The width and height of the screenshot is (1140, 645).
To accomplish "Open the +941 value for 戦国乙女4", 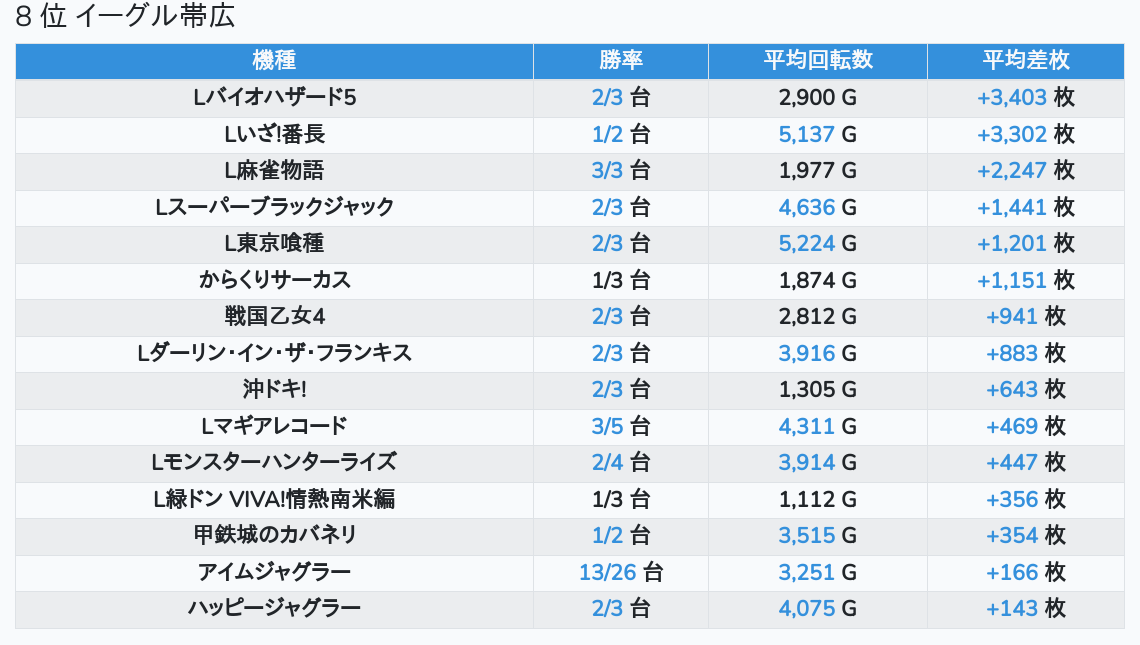I will pos(1011,316).
